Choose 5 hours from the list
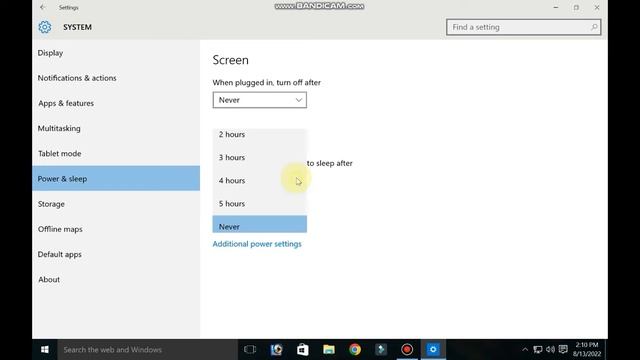 (x=260, y=204)
